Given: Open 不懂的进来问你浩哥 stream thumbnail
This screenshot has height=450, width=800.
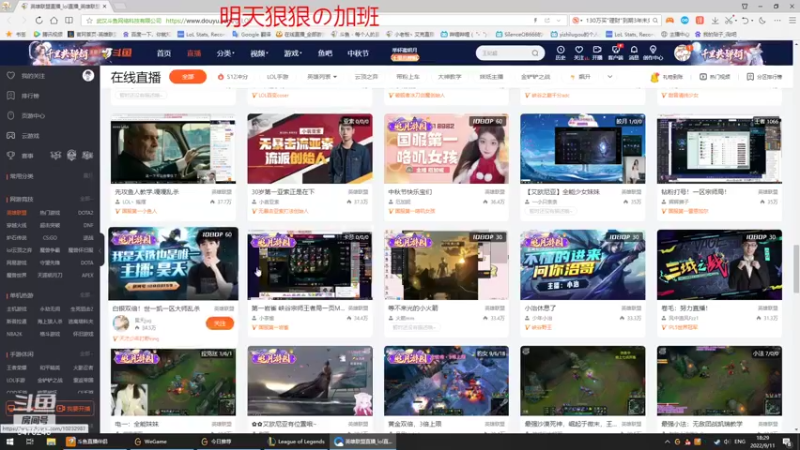Looking at the screenshot, I should click(583, 265).
